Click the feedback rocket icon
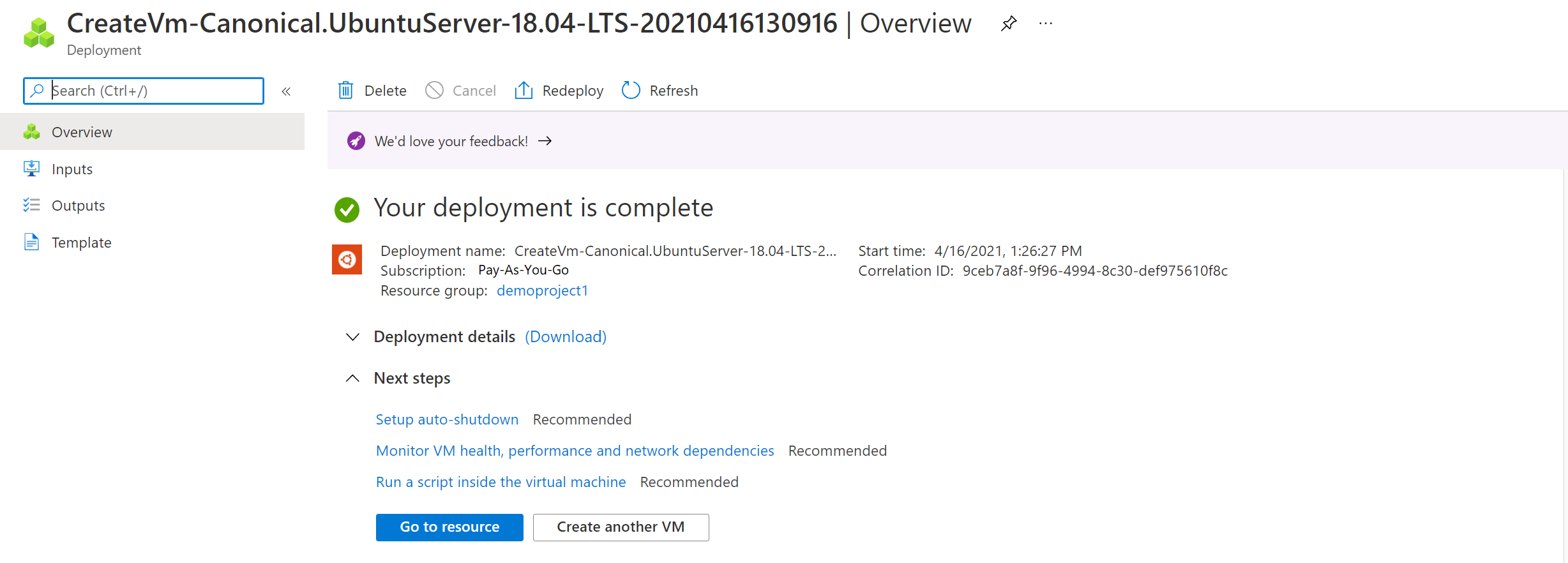Screen dimensions: 1568x563 (356, 141)
